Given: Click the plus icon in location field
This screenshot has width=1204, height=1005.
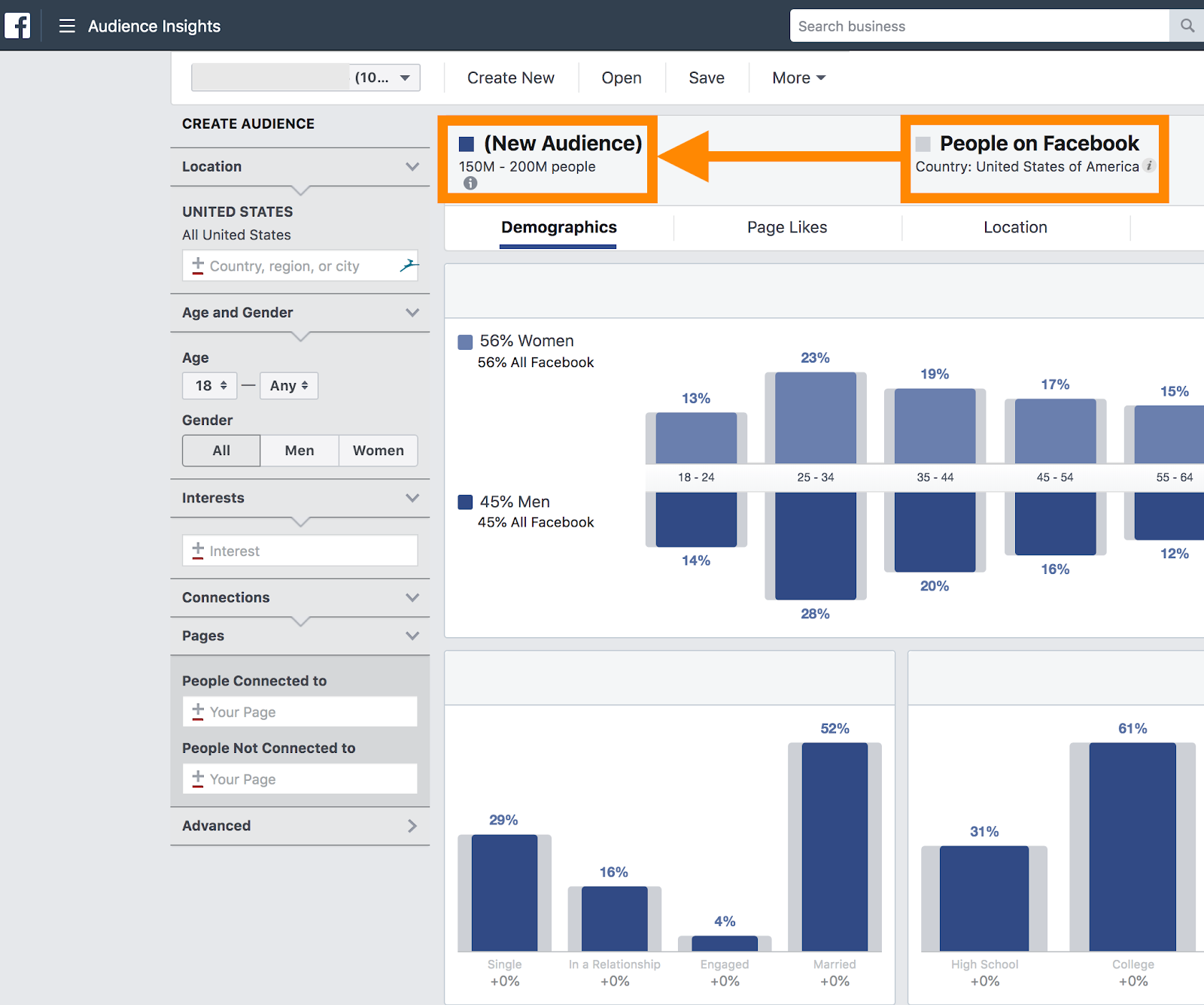Looking at the screenshot, I should click(198, 266).
